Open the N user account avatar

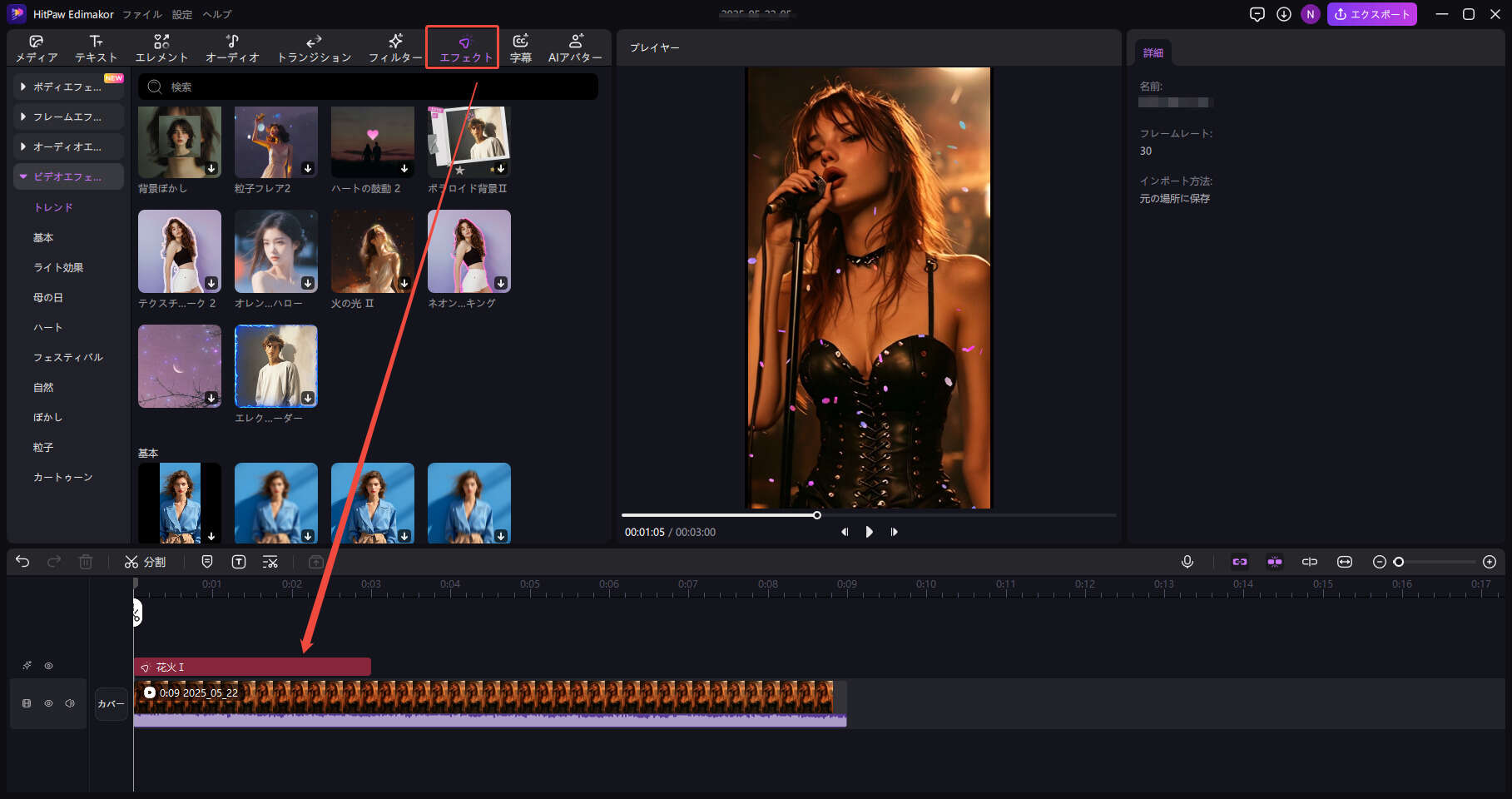[1311, 14]
